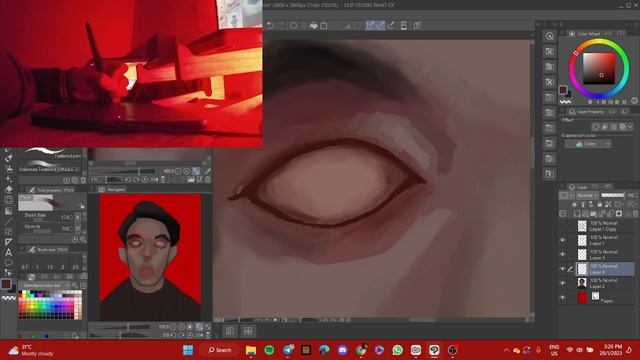Screen dimensions: 640x360
Task: Expand the Effect options arrow in Layer Property
Action: 630,127
